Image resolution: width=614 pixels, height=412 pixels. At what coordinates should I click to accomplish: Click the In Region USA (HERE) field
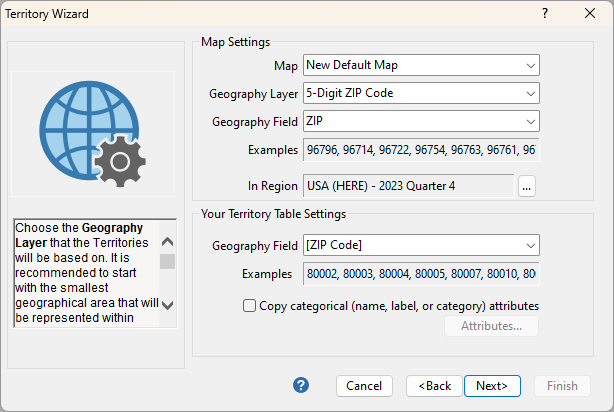point(408,185)
